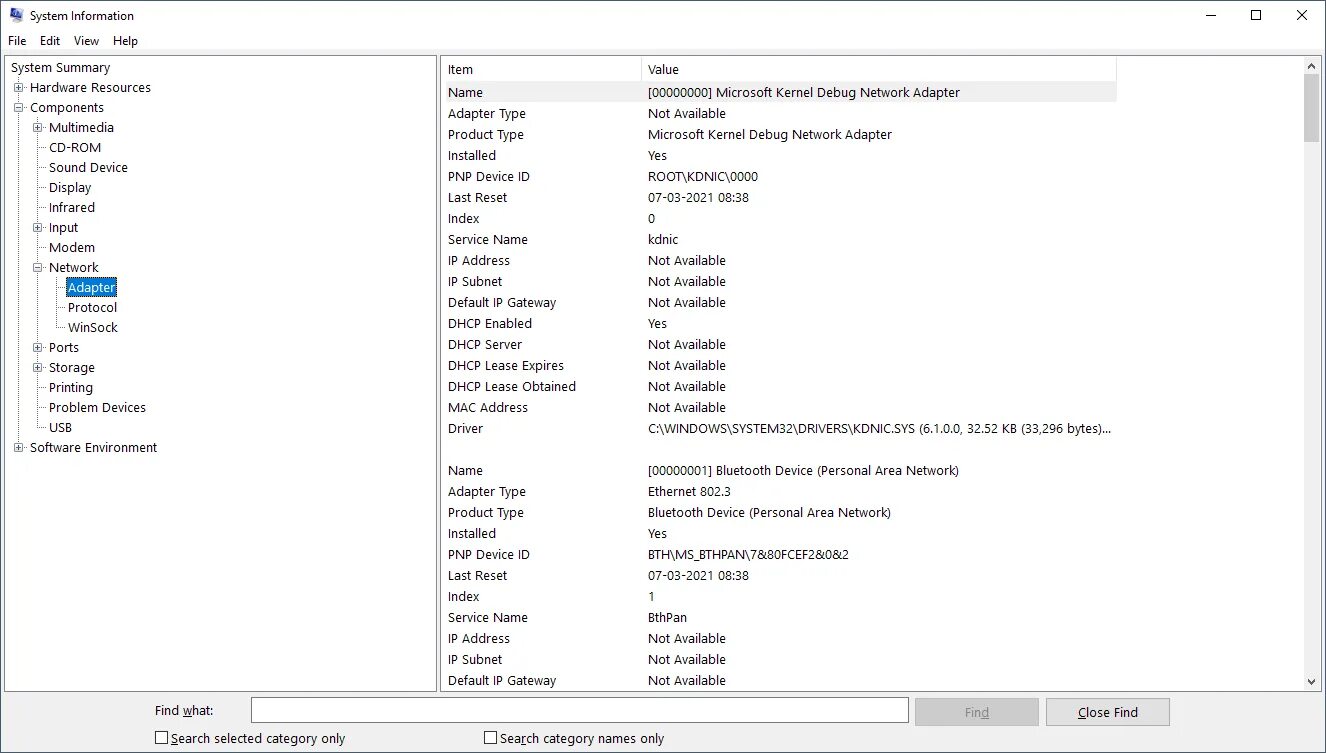Click the BTH\MS_BTHPAN PNP Device ID value
Screen dimensions: 1326x753
pos(748,555)
